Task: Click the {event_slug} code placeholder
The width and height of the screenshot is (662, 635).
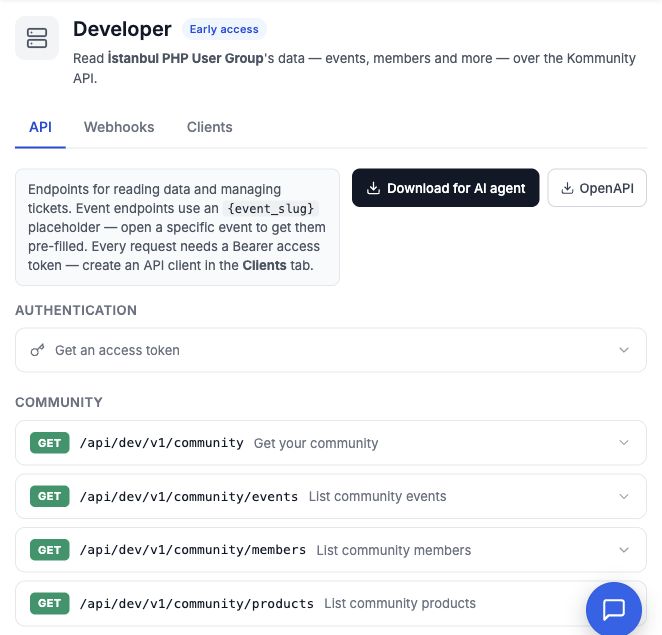Action: coord(271,209)
